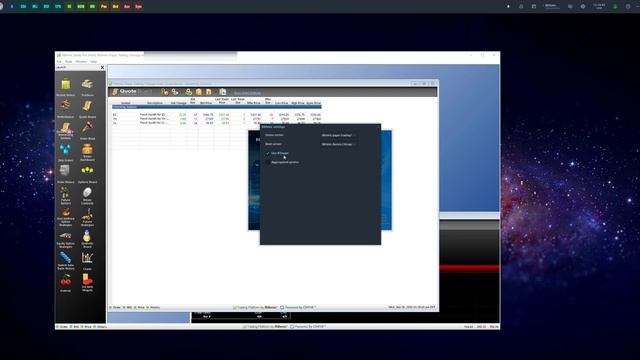Viewport: 640px width, 360px height.
Task: Click the Description column header
Action: tap(155, 103)
